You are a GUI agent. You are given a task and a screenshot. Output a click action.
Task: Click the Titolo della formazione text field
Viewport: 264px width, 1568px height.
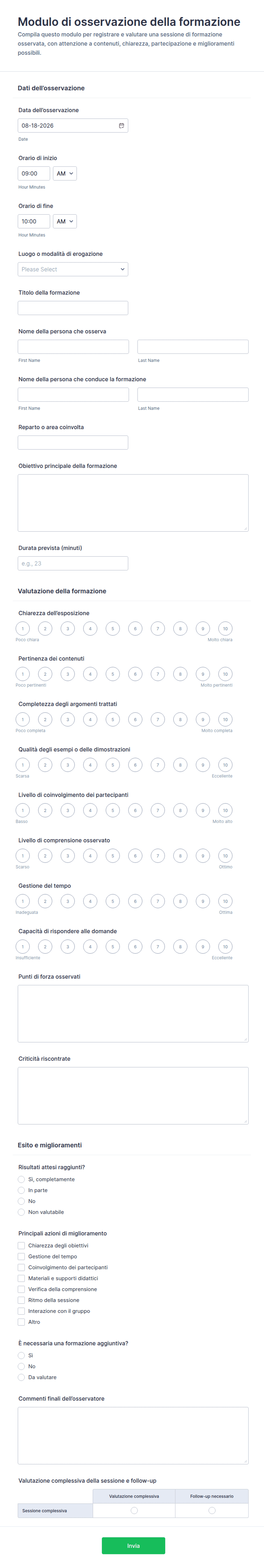73,308
